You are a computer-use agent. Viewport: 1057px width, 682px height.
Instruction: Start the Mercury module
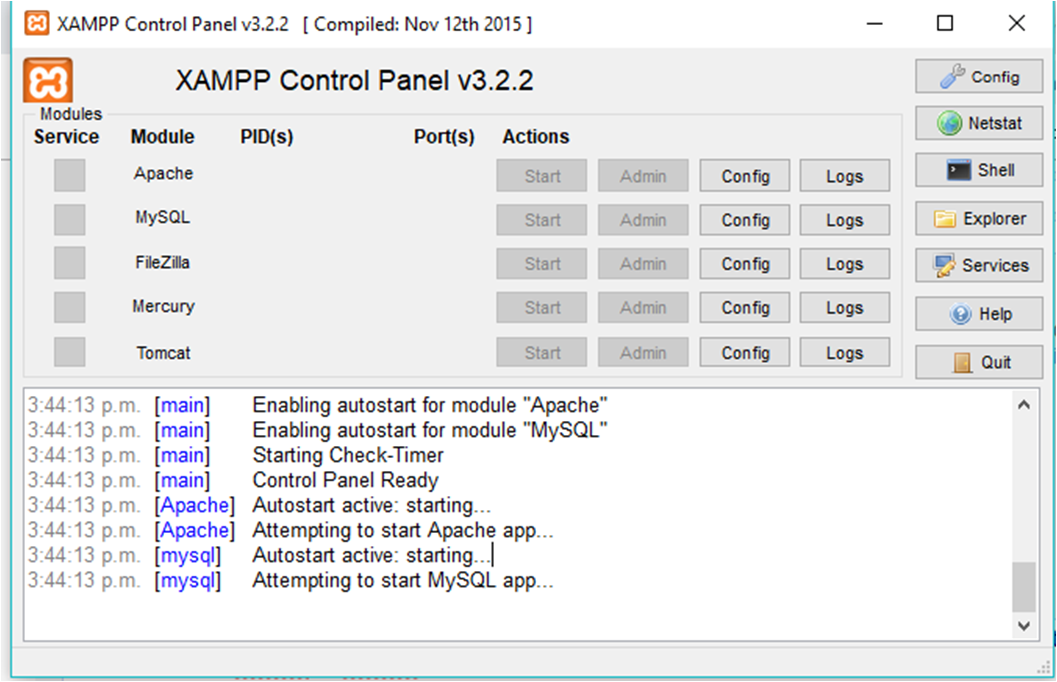pos(542,307)
